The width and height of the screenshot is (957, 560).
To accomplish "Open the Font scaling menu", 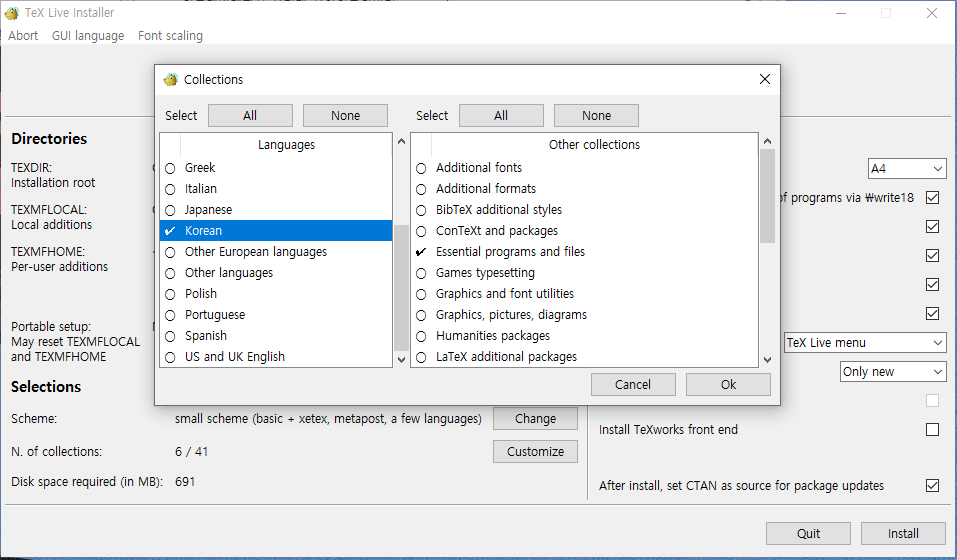I will click(x=170, y=36).
